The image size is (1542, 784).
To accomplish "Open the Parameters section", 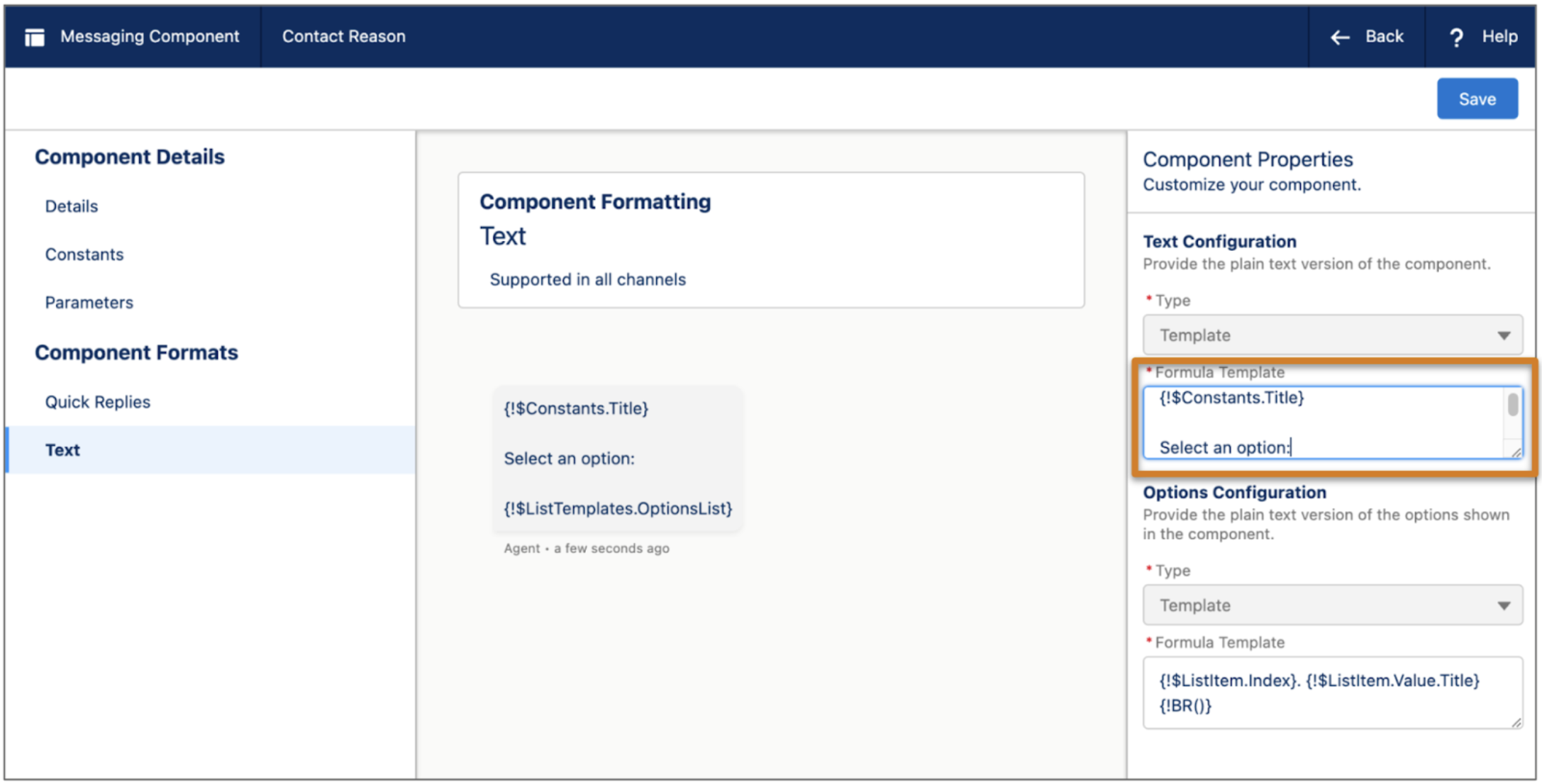I will pos(89,302).
